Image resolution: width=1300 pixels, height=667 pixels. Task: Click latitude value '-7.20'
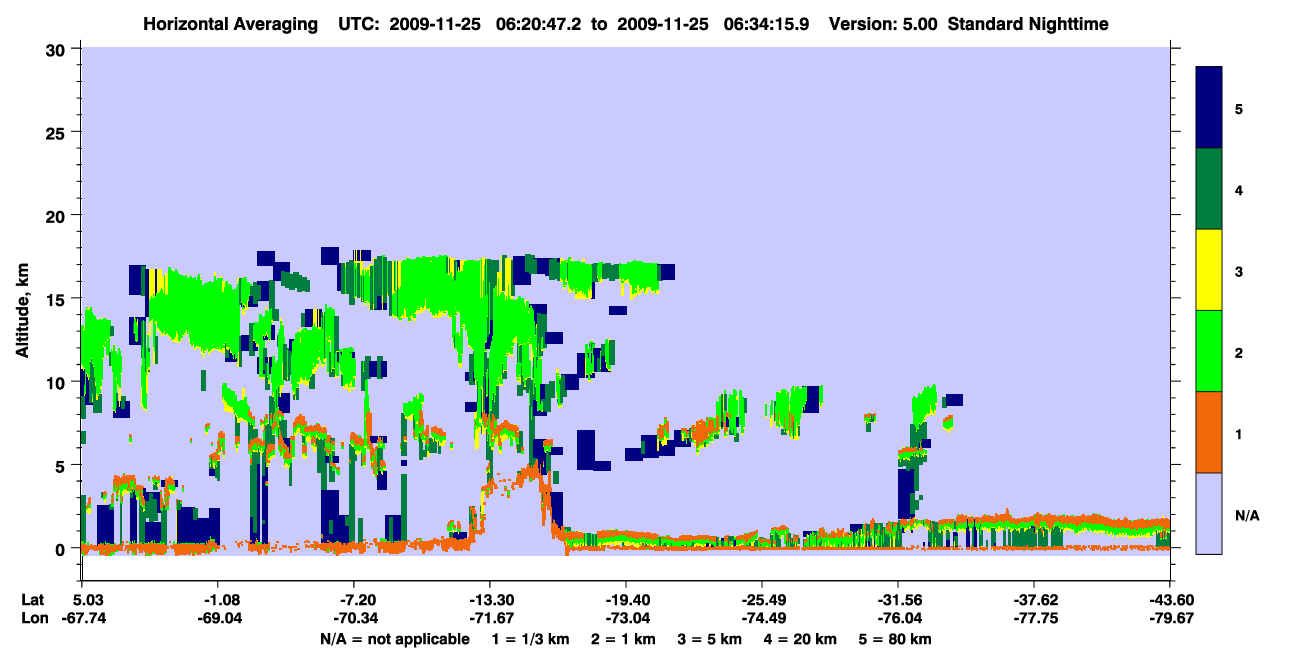tap(354, 600)
